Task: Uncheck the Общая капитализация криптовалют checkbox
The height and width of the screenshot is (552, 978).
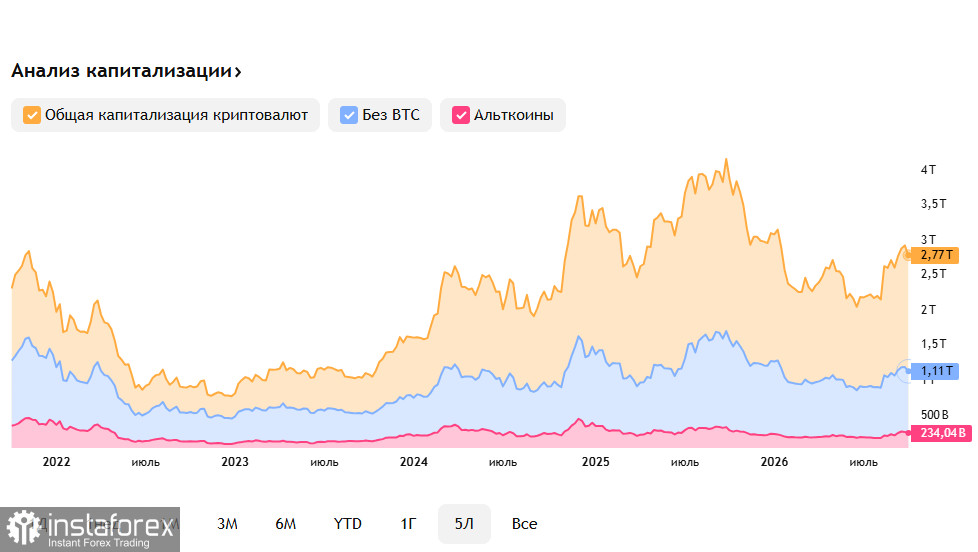Action: pos(32,115)
